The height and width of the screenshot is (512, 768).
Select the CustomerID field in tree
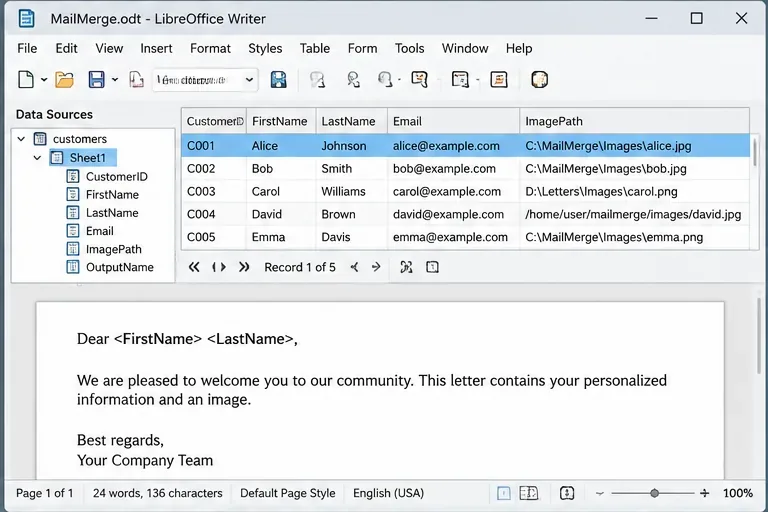click(x=117, y=176)
